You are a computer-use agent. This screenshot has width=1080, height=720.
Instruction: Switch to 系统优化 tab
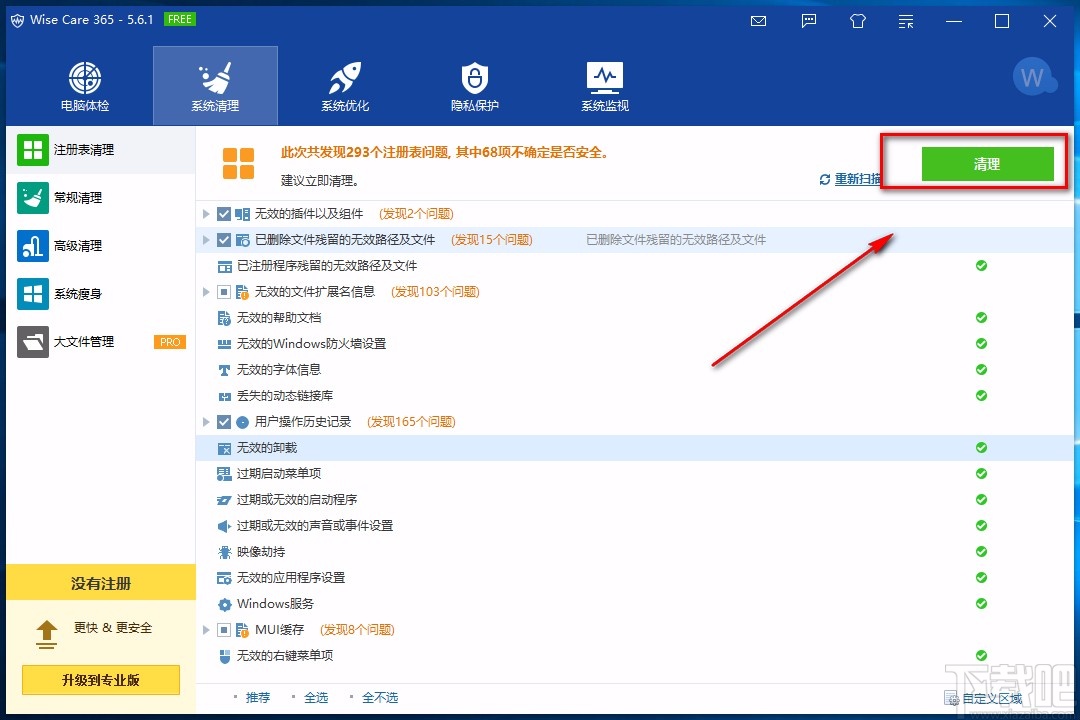(x=345, y=86)
